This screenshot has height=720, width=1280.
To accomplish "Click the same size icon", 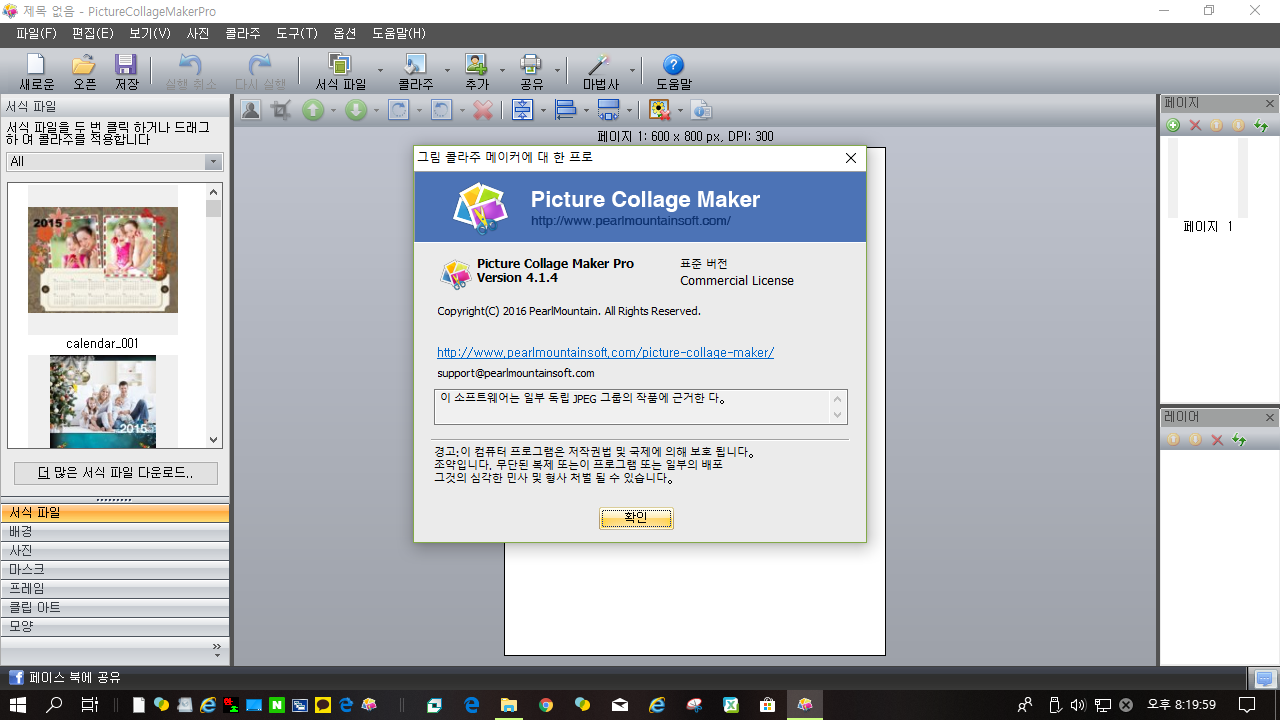I will pos(608,110).
